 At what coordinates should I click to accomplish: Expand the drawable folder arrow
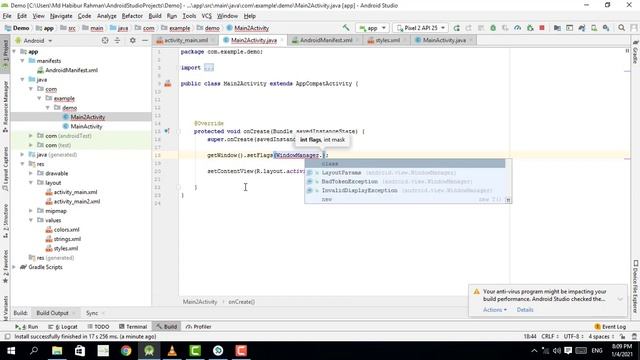point(31,173)
